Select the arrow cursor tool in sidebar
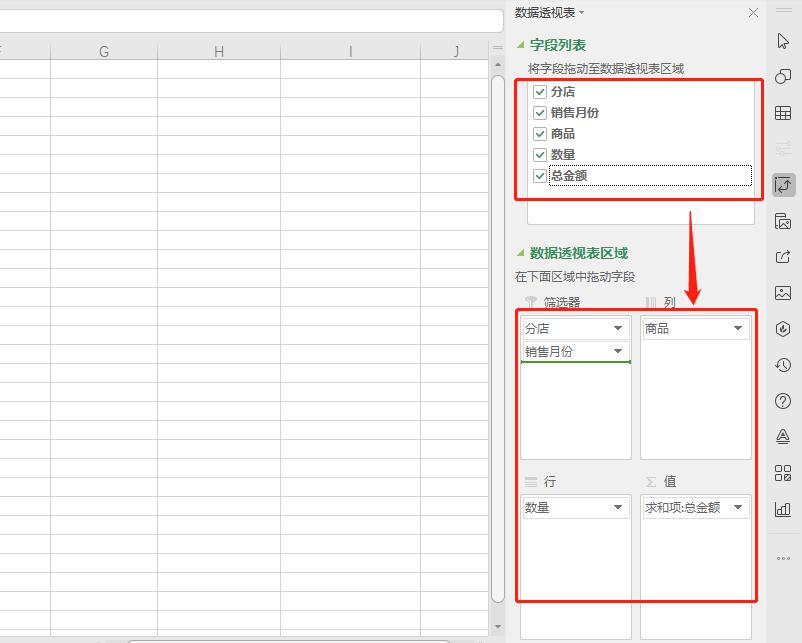Screen dimensions: 802x643 [783, 41]
